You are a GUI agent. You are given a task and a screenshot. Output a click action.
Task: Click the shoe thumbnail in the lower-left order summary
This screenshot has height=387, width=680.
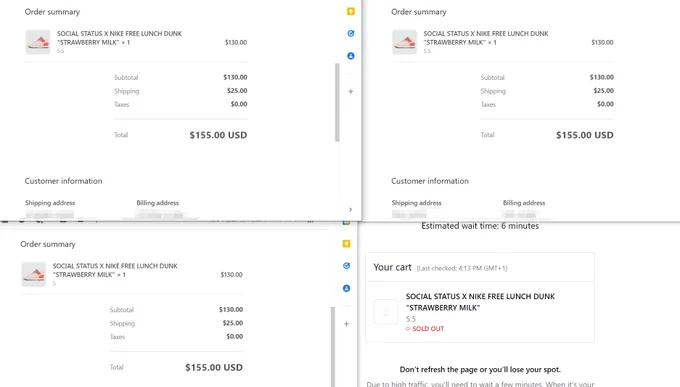click(34, 274)
